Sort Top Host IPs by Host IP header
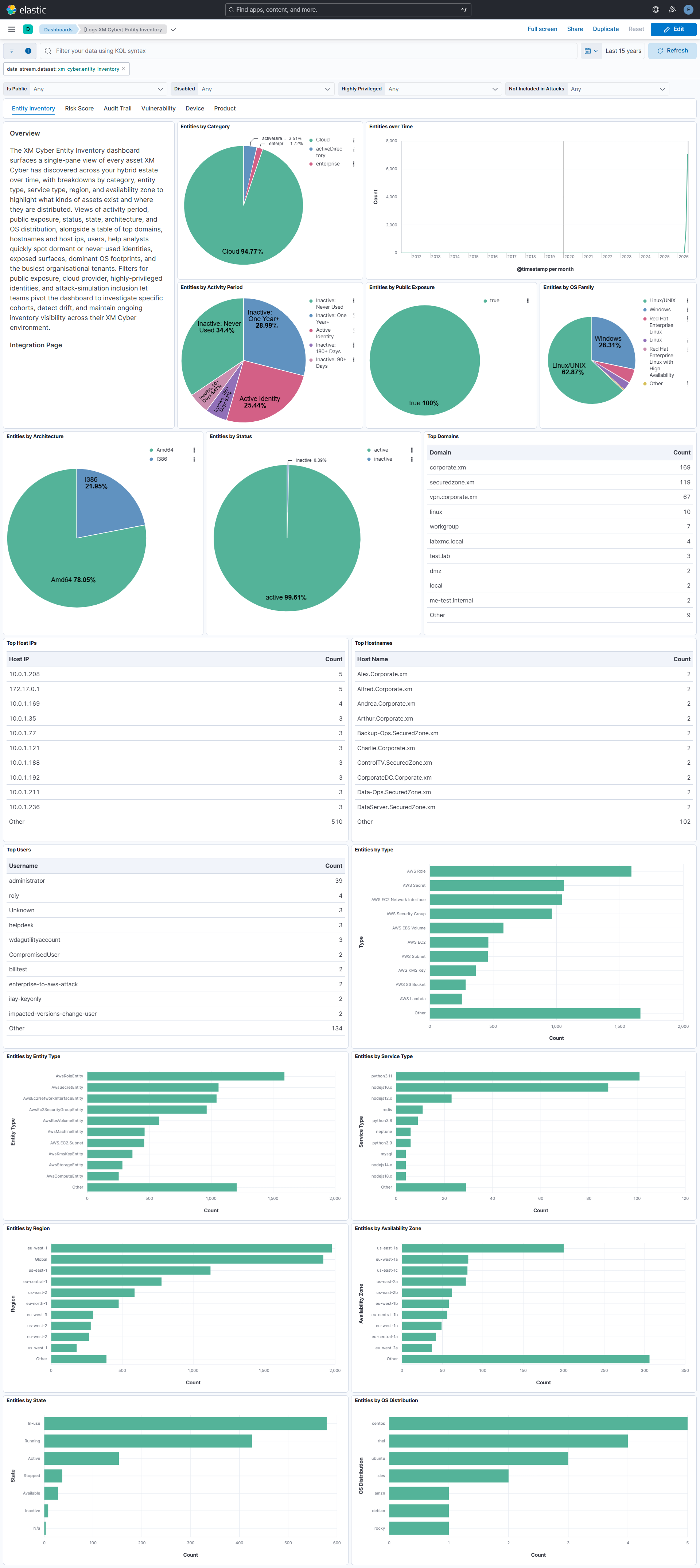Image resolution: width=700 pixels, height=1568 pixels. click(x=19, y=659)
